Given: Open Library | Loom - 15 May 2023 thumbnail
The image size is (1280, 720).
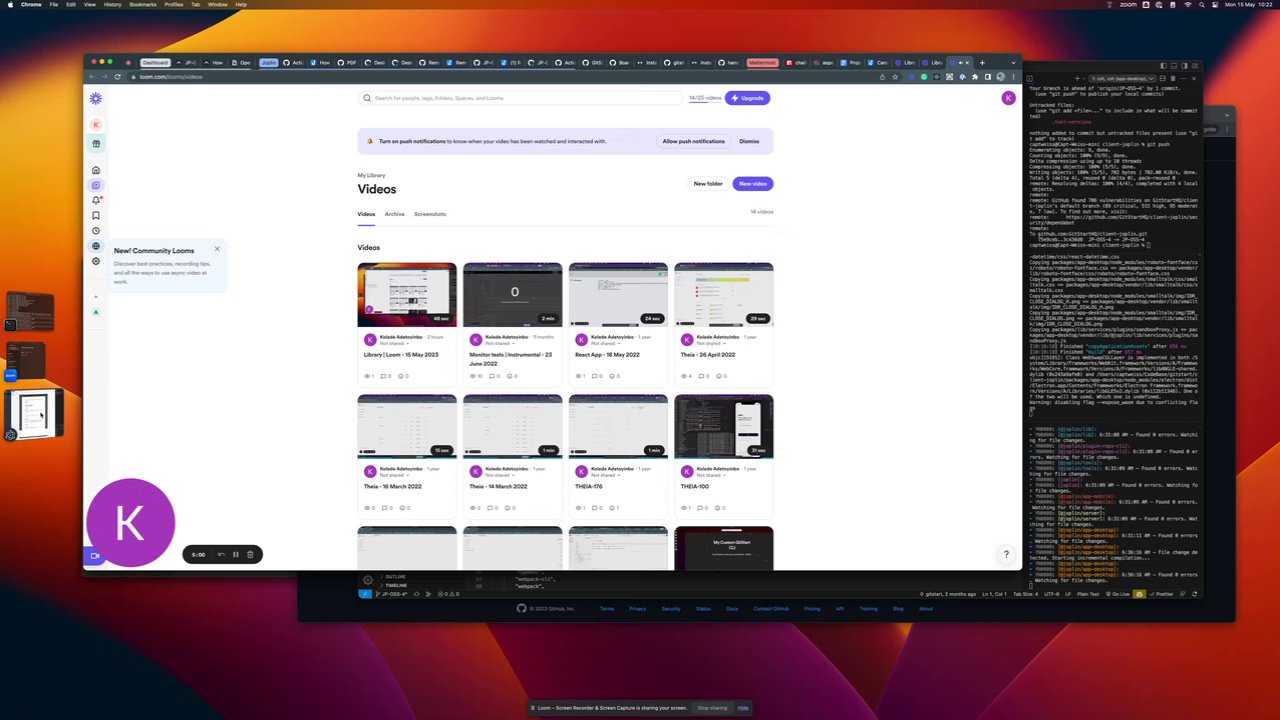Looking at the screenshot, I should 407,295.
